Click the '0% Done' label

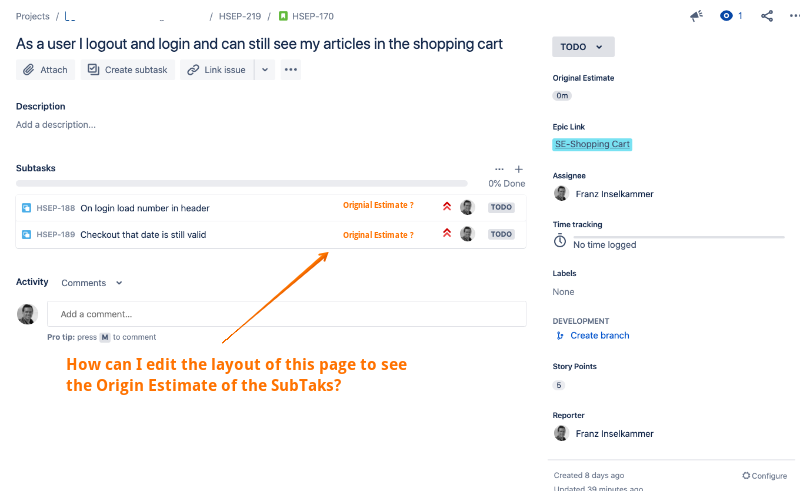click(x=506, y=184)
